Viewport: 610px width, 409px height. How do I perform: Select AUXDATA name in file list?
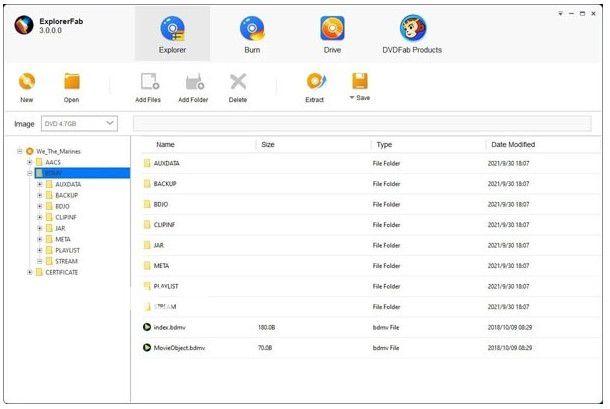click(167, 163)
